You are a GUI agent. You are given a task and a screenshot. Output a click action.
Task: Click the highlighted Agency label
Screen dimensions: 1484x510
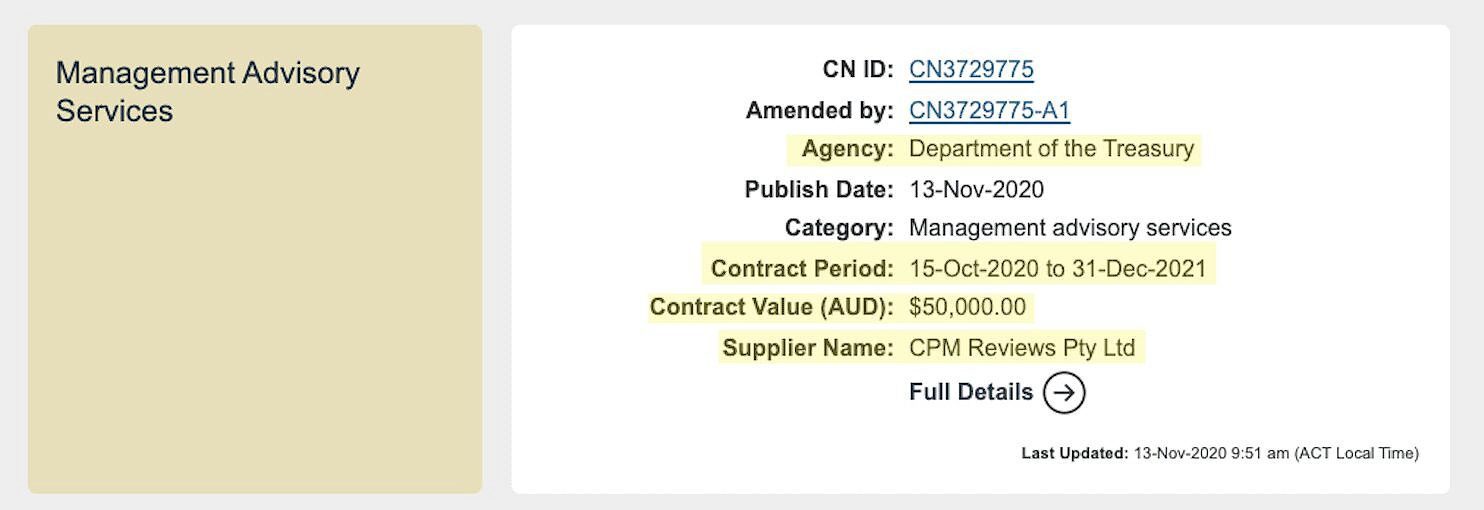847,149
